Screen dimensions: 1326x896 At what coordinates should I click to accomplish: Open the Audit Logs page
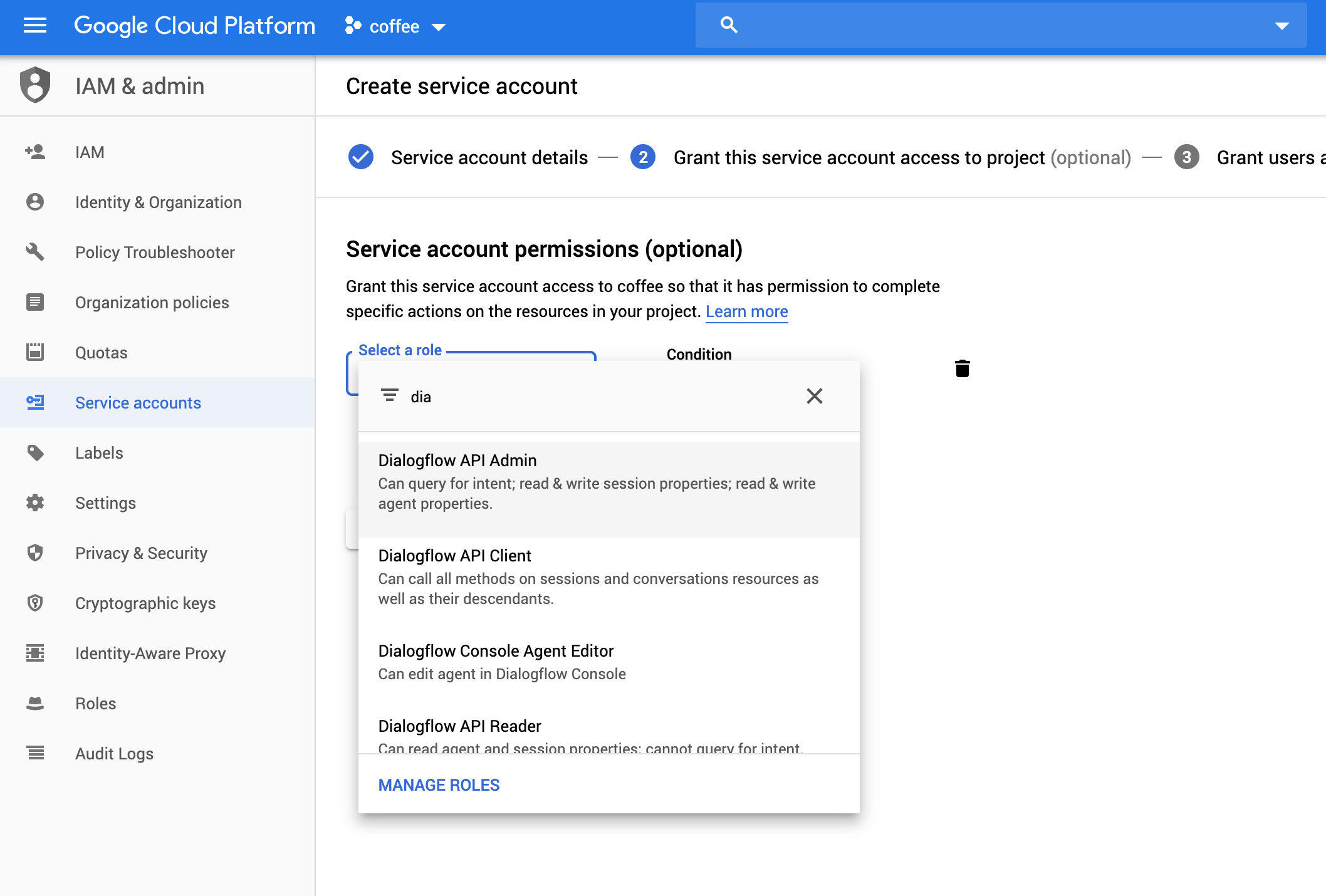click(x=157, y=753)
